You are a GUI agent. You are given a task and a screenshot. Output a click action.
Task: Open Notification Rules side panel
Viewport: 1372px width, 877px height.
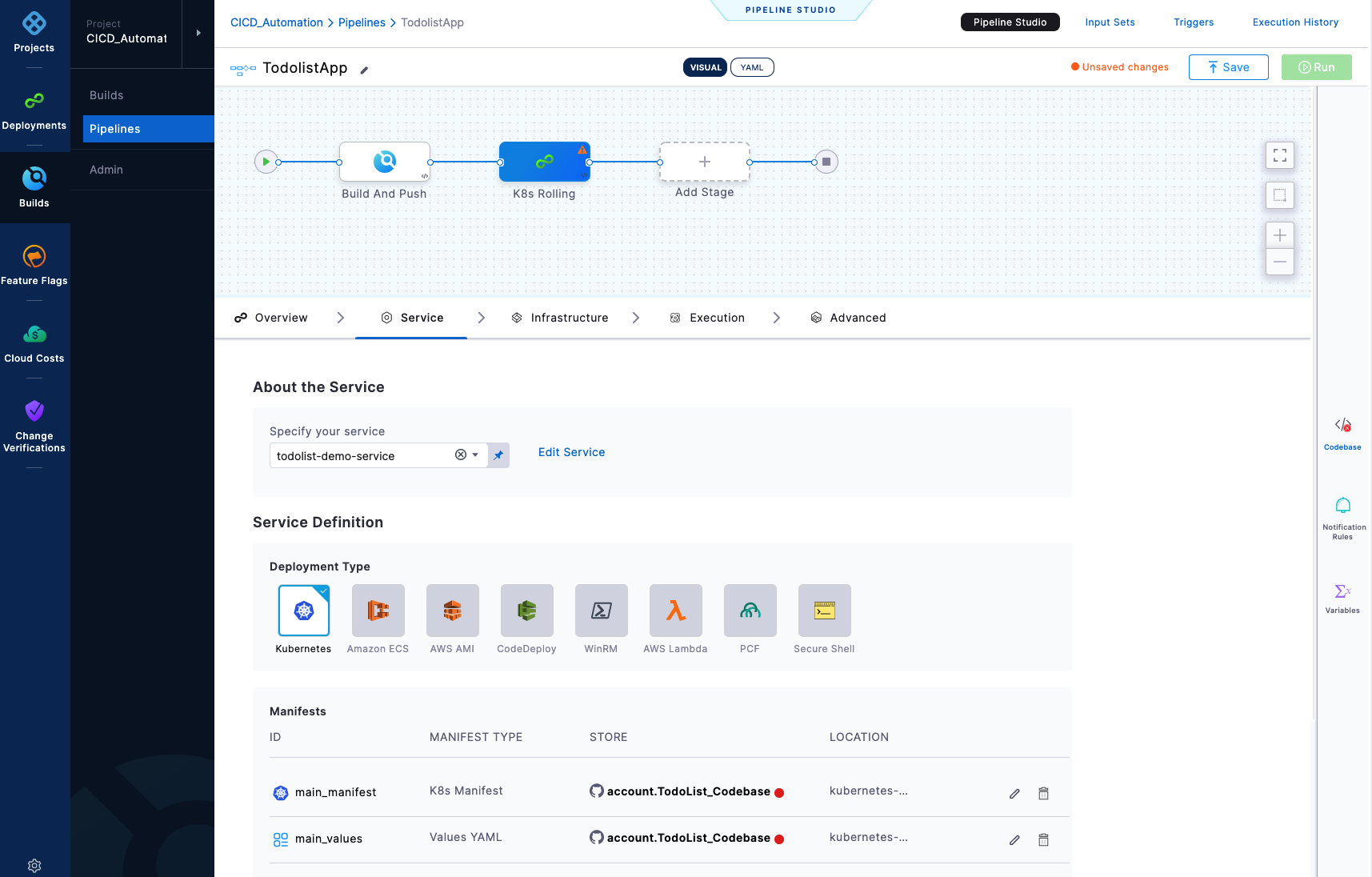1343,519
